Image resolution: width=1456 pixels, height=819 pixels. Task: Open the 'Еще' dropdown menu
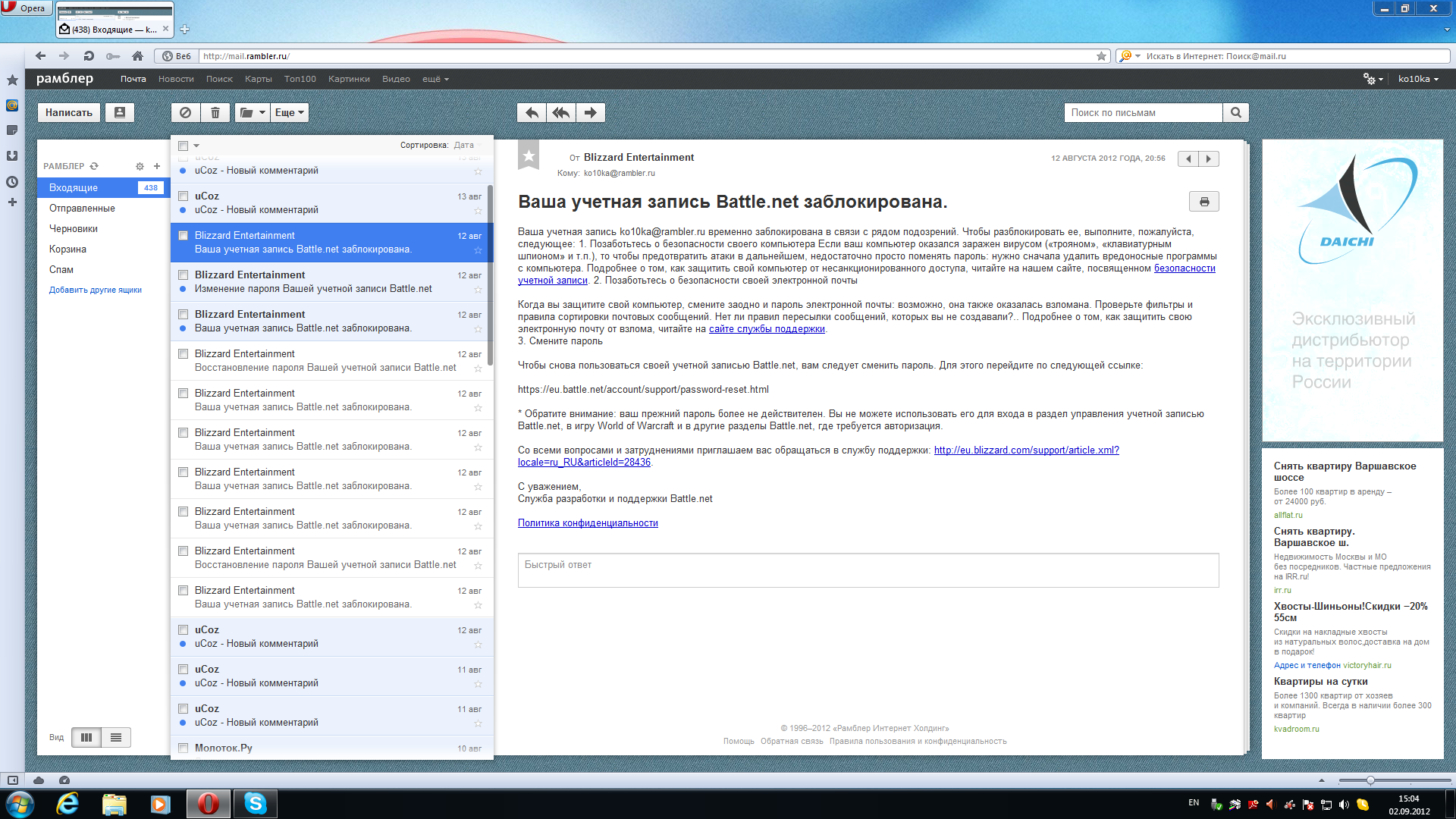[x=289, y=113]
